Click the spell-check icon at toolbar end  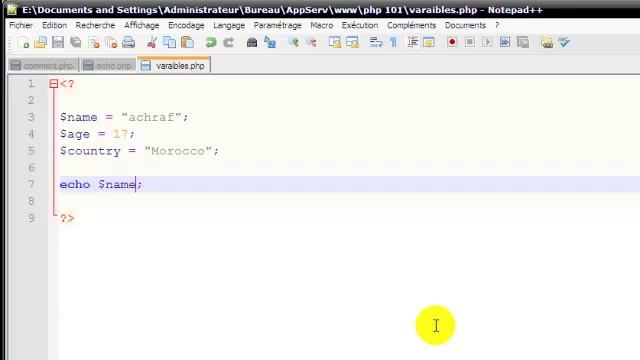click(x=564, y=42)
